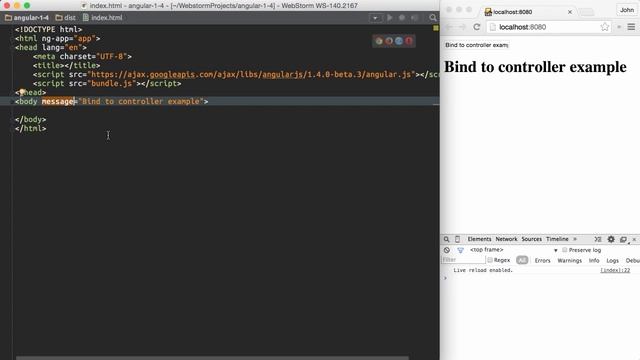
Task: Click the console prompt line
Action: pyautogui.click(x=540, y=278)
